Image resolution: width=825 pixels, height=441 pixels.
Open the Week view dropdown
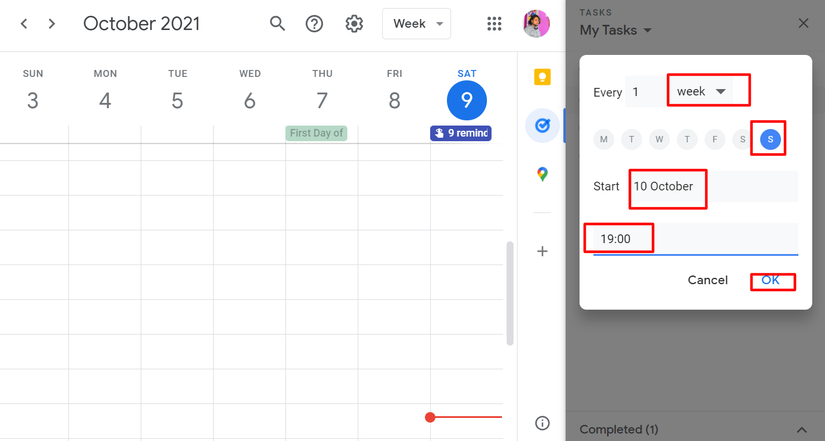(416, 24)
